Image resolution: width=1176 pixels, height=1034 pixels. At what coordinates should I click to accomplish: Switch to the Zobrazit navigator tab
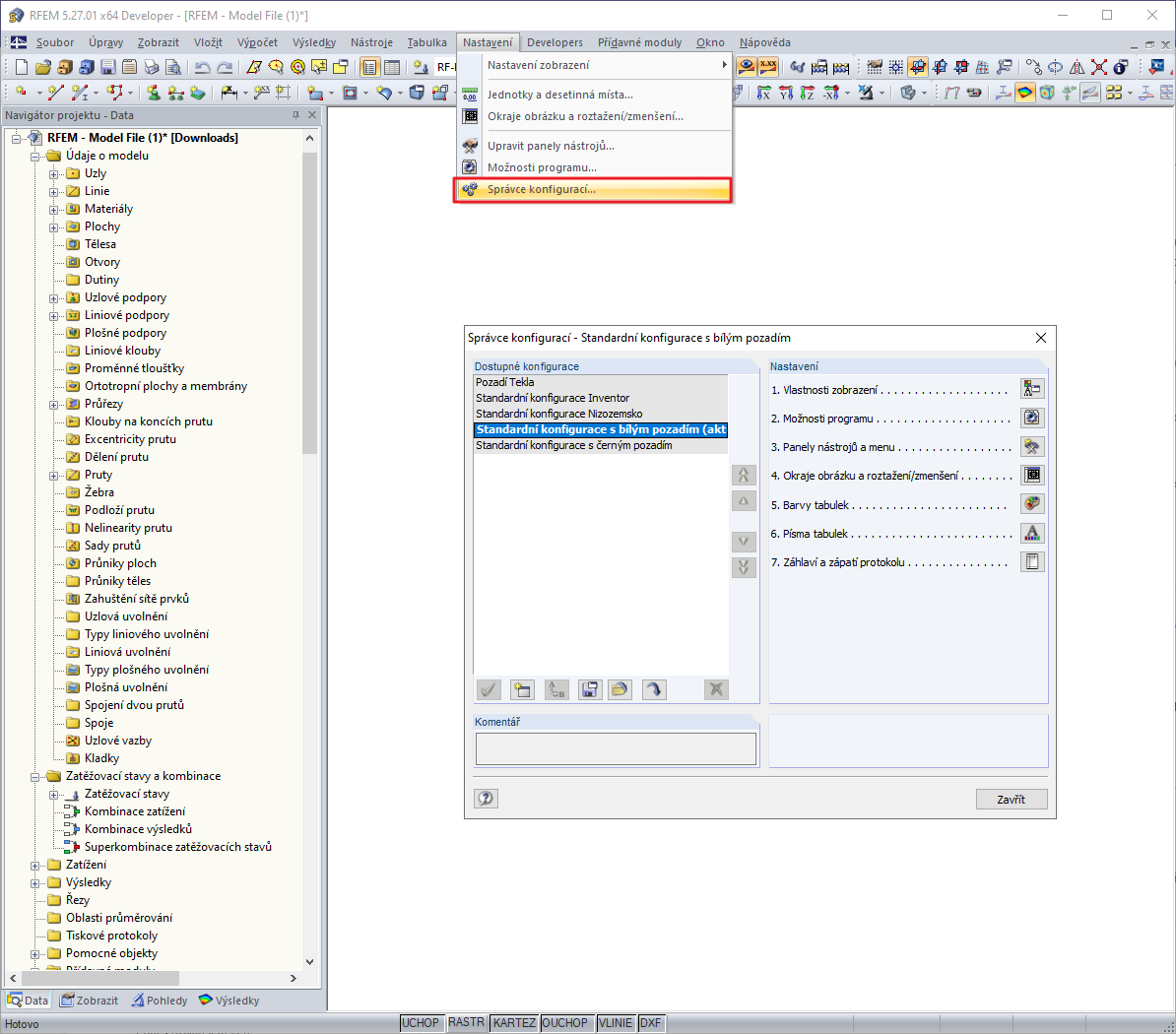coord(90,1001)
